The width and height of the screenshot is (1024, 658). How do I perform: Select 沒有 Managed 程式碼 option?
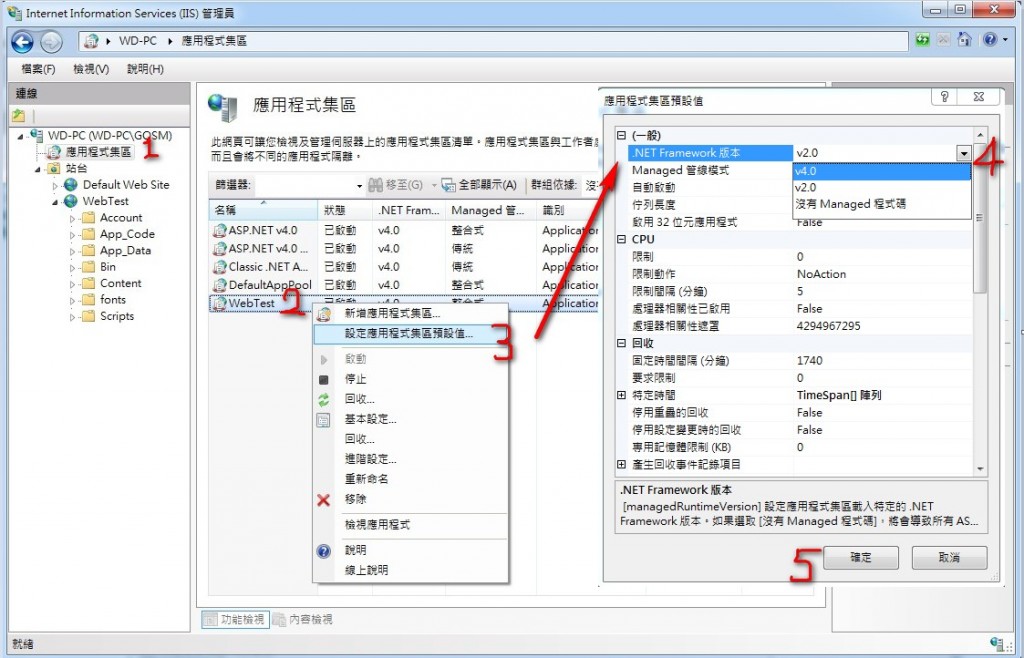point(882,204)
